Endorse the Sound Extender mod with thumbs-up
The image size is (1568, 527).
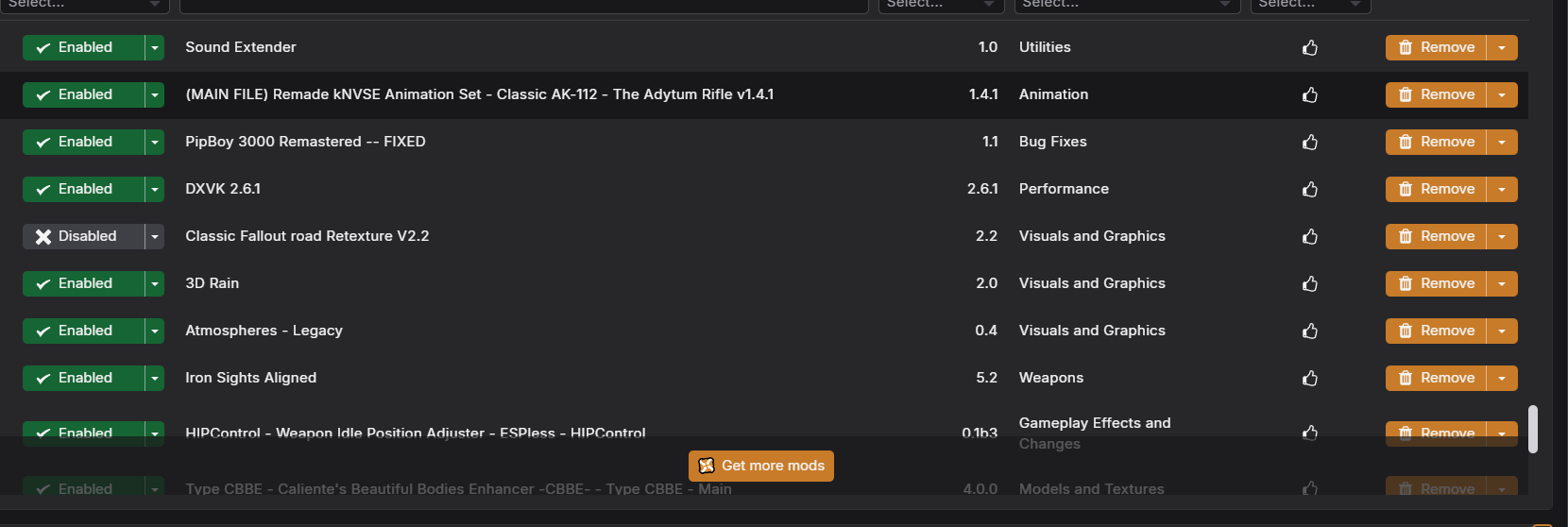pyautogui.click(x=1309, y=47)
